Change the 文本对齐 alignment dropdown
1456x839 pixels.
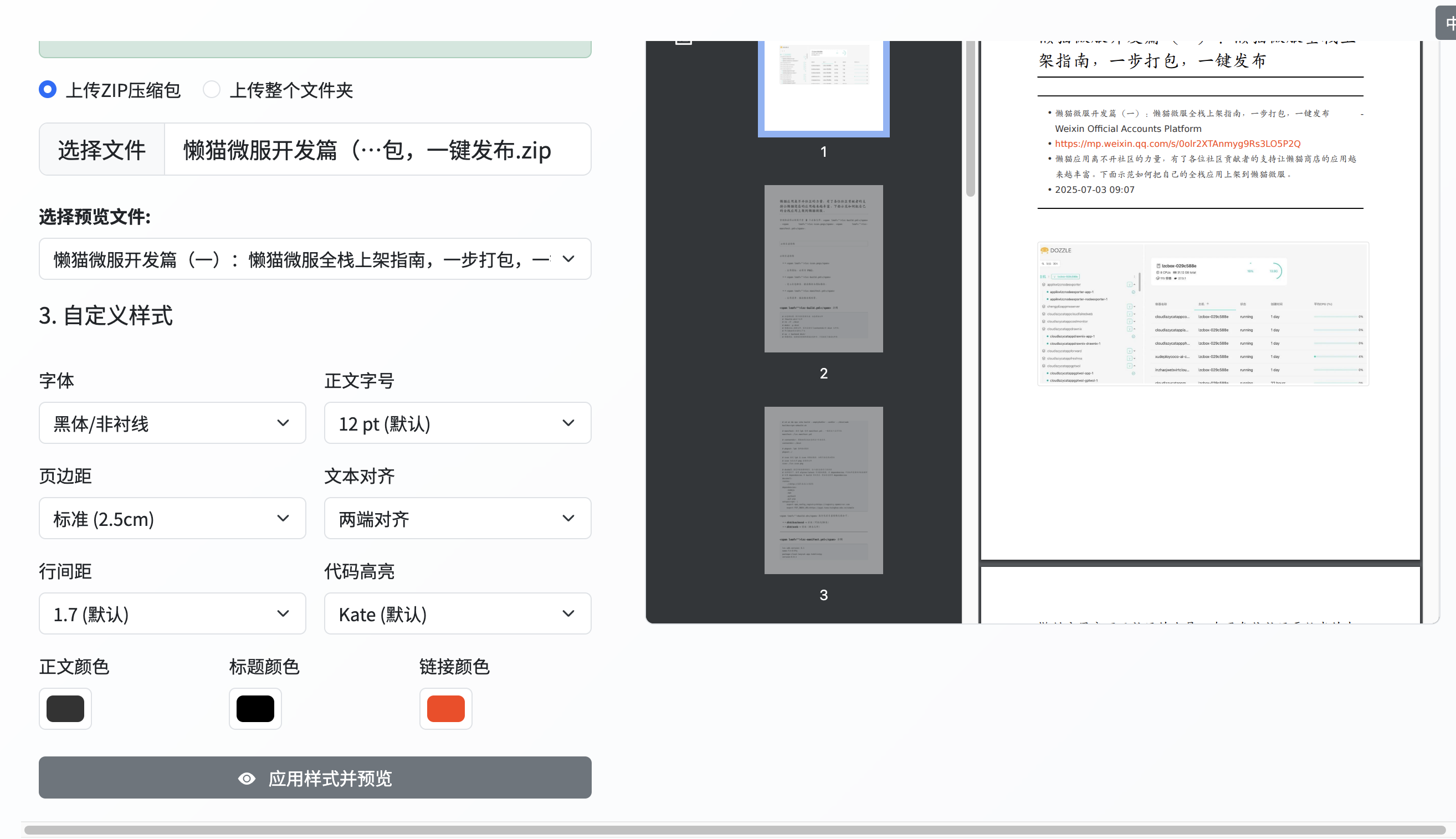click(x=458, y=518)
